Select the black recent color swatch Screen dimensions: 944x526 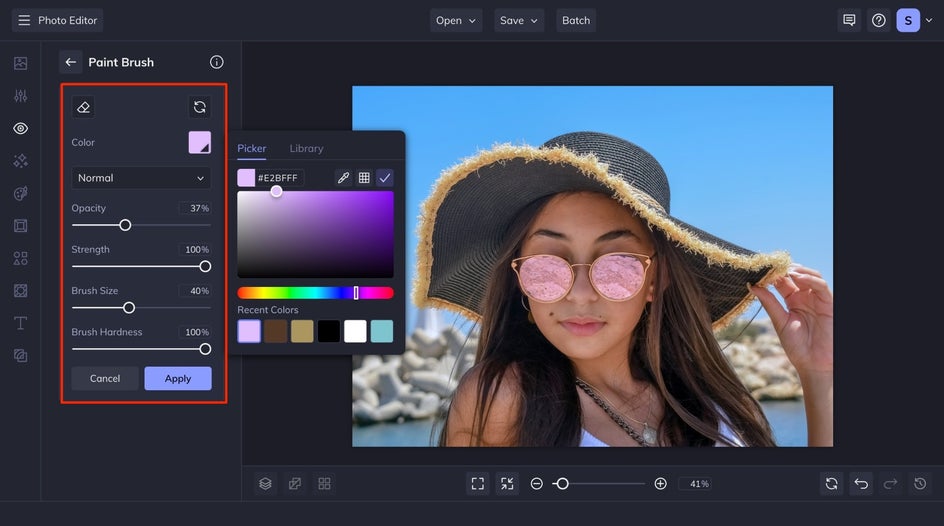coord(329,331)
